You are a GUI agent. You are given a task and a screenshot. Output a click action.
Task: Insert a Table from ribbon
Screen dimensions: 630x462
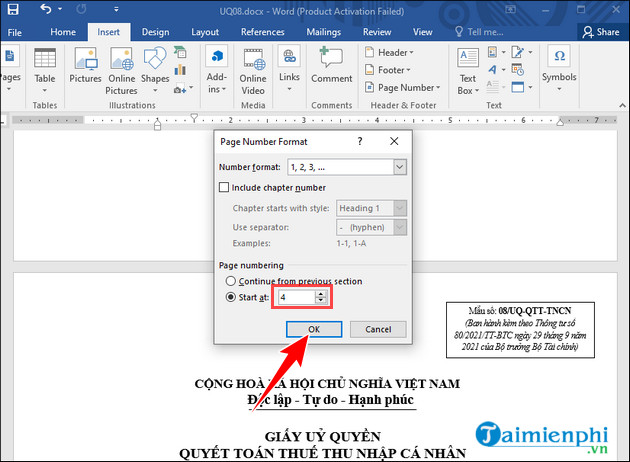click(45, 70)
